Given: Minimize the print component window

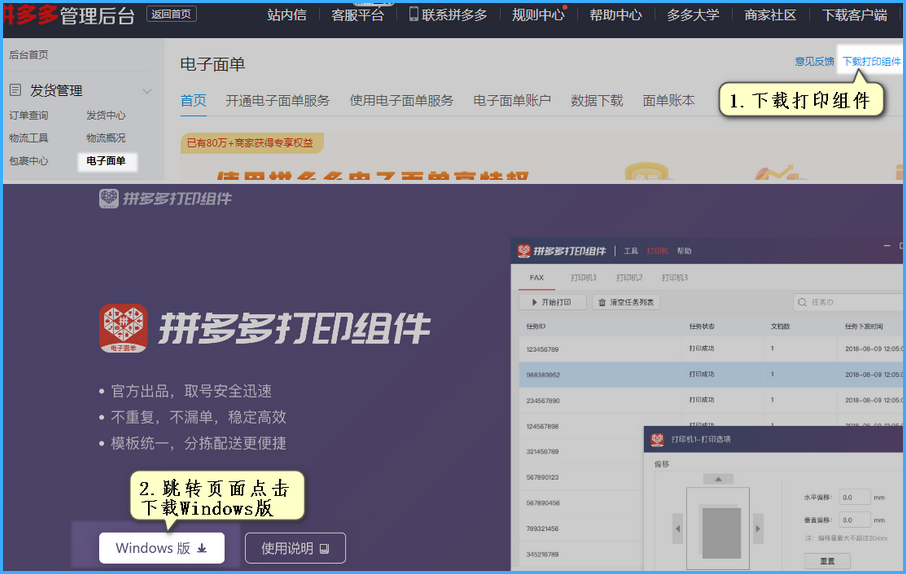Looking at the screenshot, I should click(x=887, y=246).
